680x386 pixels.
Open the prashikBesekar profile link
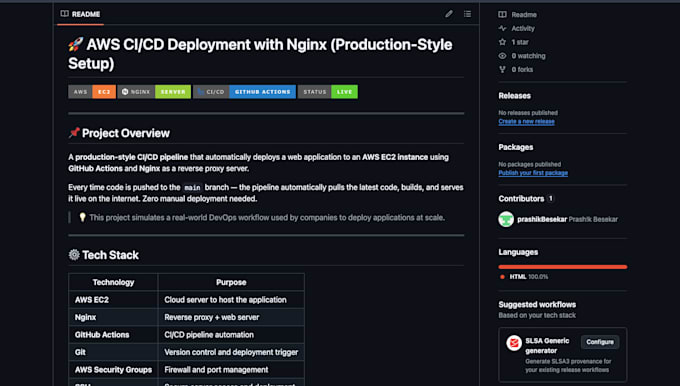coord(542,219)
